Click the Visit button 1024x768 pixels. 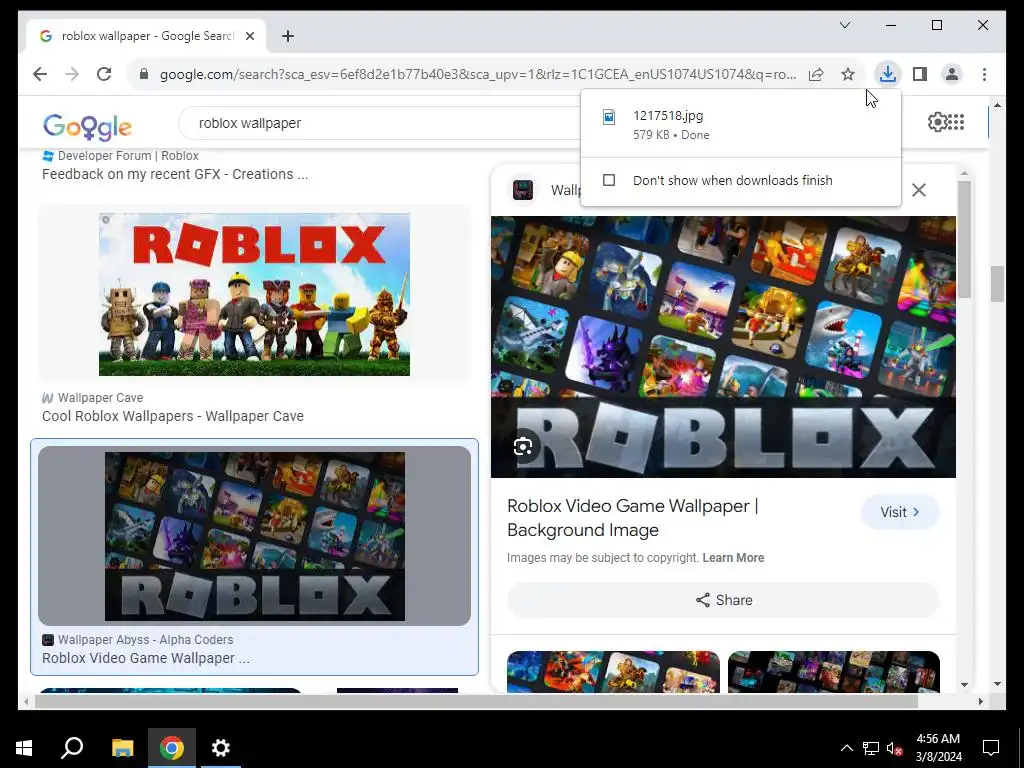point(900,512)
